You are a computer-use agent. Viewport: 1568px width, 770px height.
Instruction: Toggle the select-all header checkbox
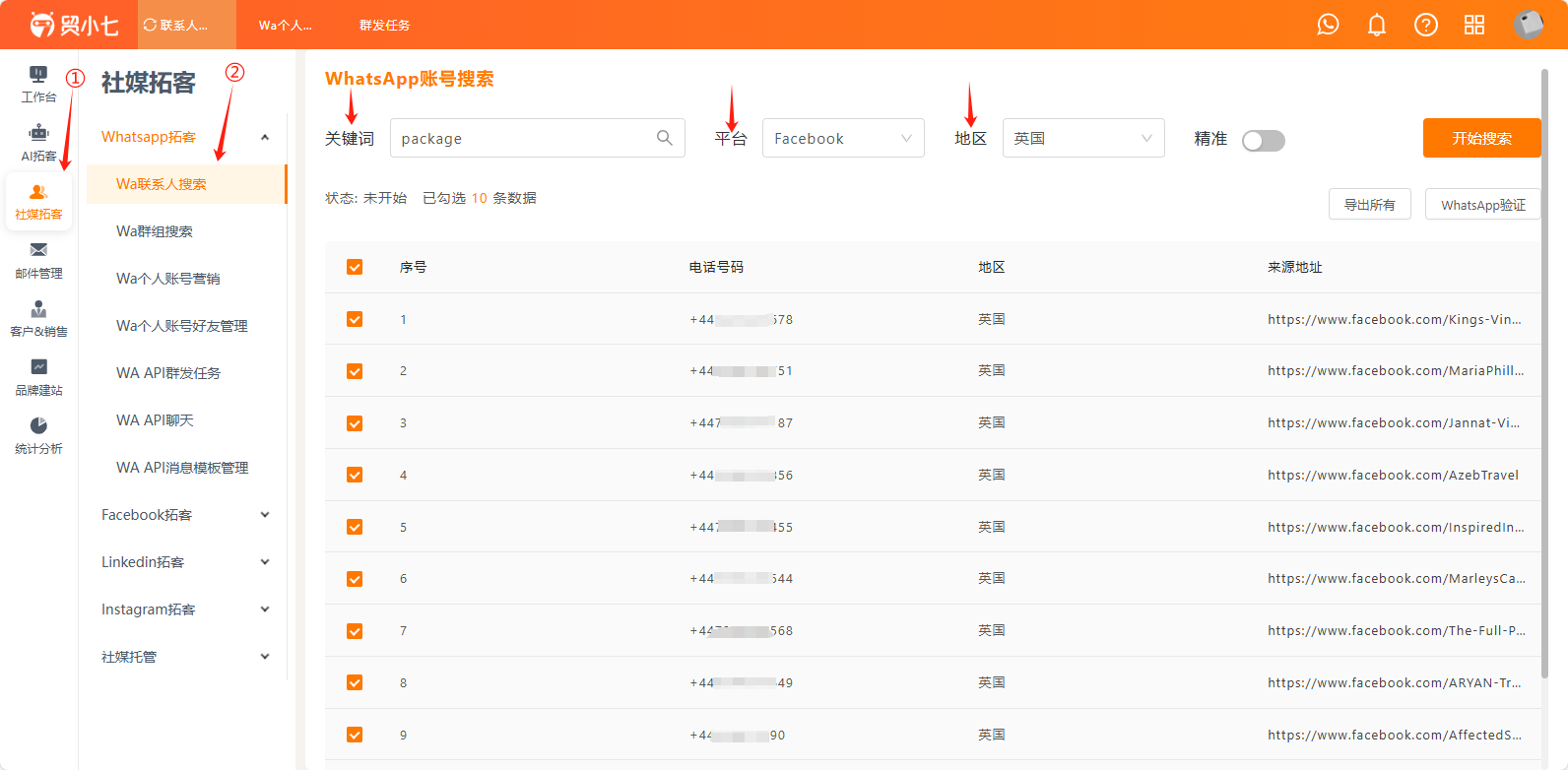click(355, 267)
